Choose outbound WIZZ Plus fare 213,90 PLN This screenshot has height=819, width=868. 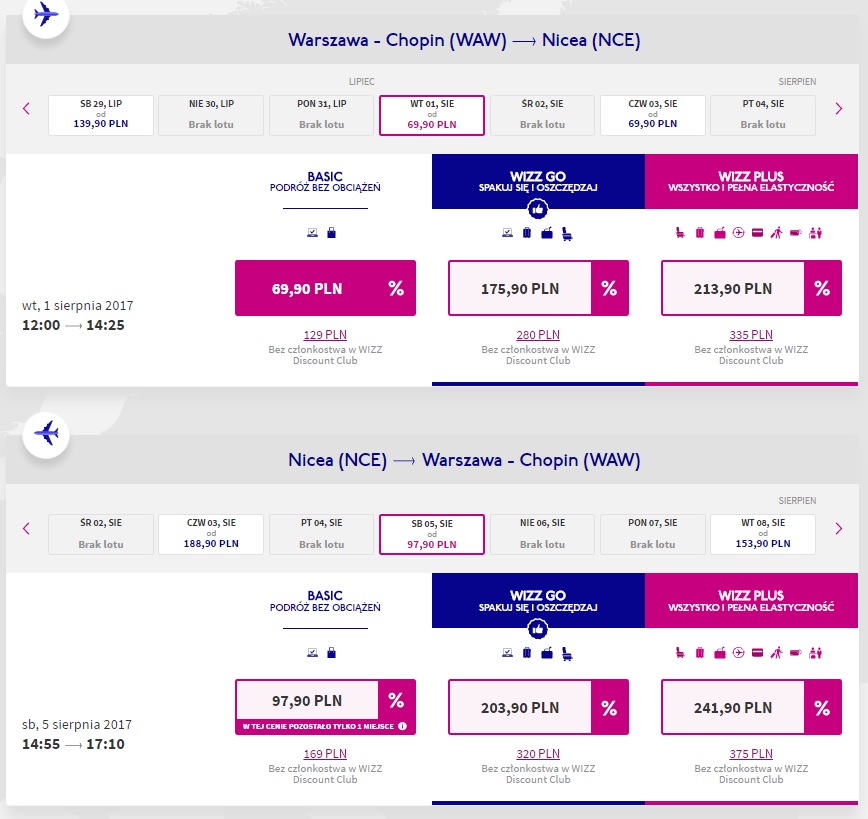point(751,288)
